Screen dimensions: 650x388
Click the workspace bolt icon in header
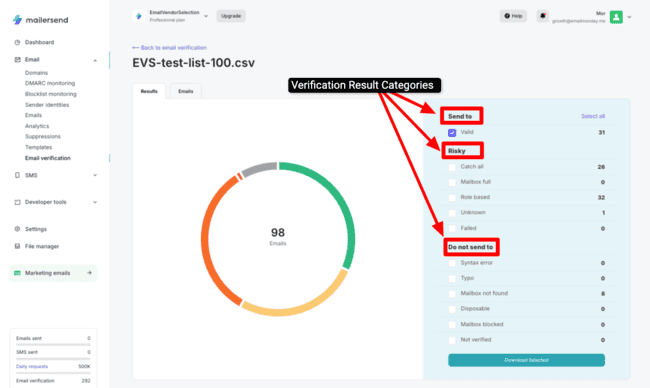click(139, 16)
